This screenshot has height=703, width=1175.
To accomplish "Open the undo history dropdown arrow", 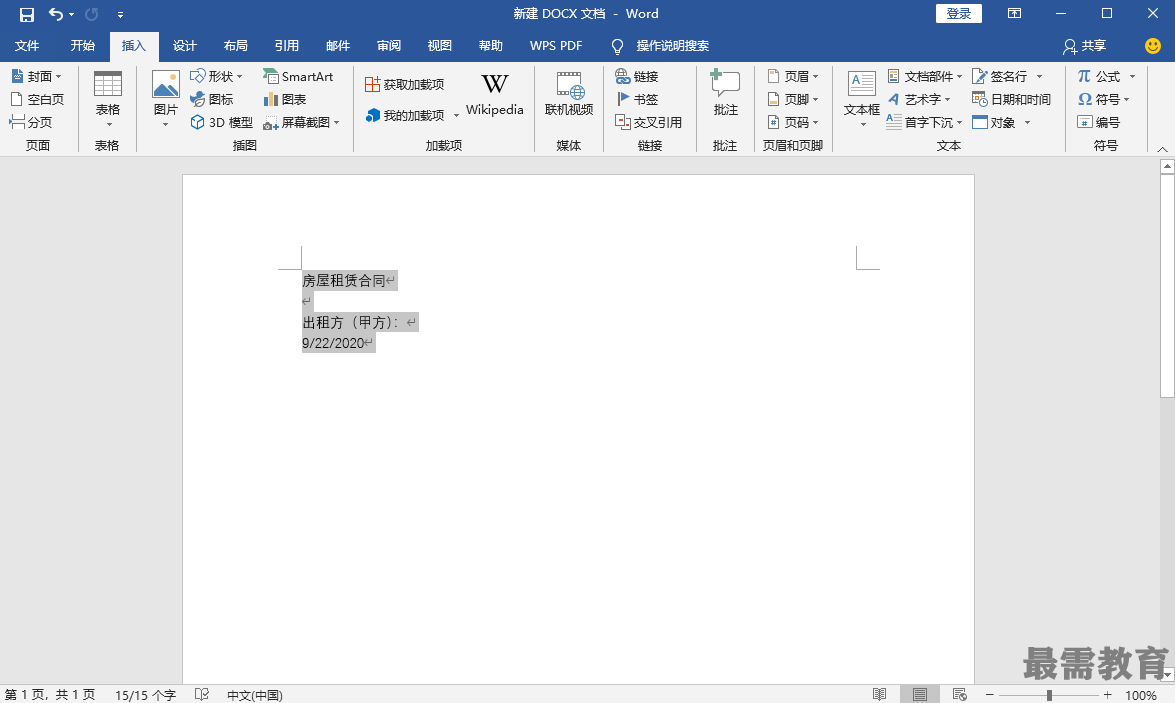I will [72, 14].
